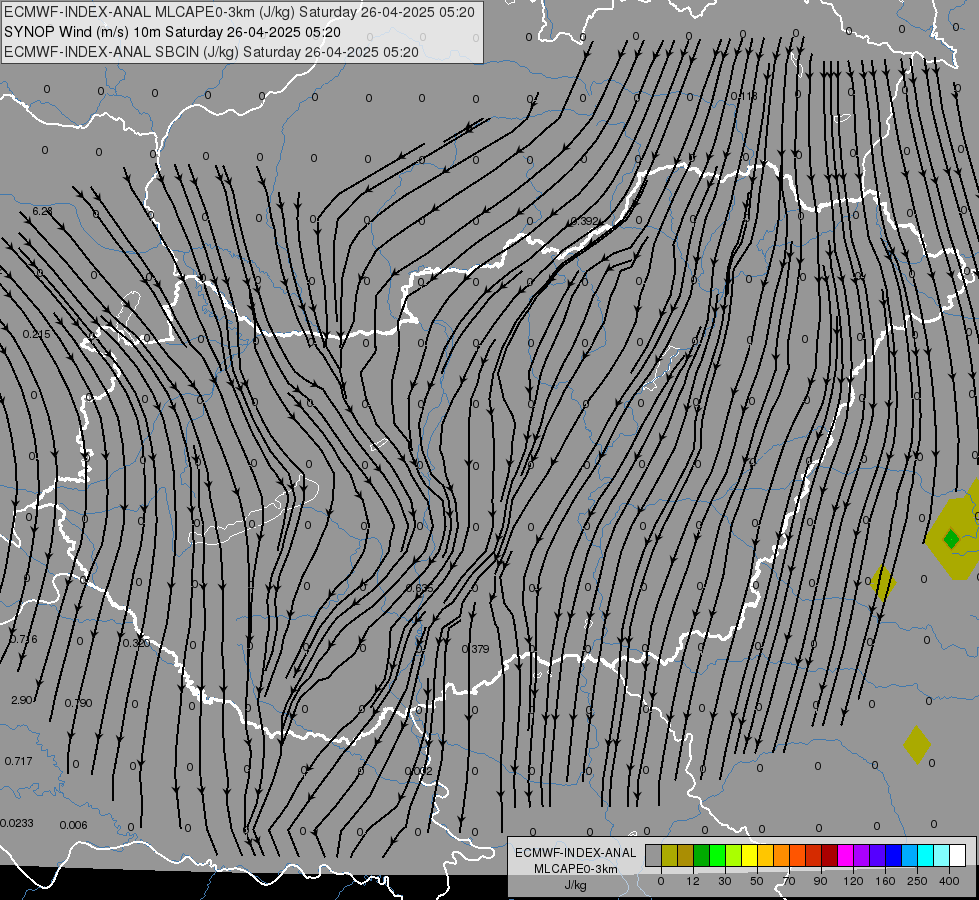Image resolution: width=979 pixels, height=900 pixels.
Task: Select the dark red legend swatch
Action: pyautogui.click(x=830, y=855)
